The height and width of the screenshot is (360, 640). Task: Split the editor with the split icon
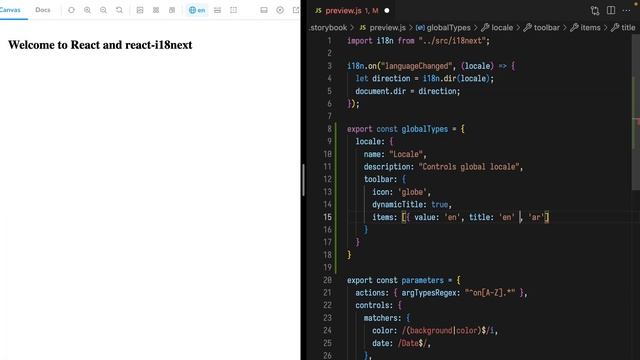click(611, 11)
